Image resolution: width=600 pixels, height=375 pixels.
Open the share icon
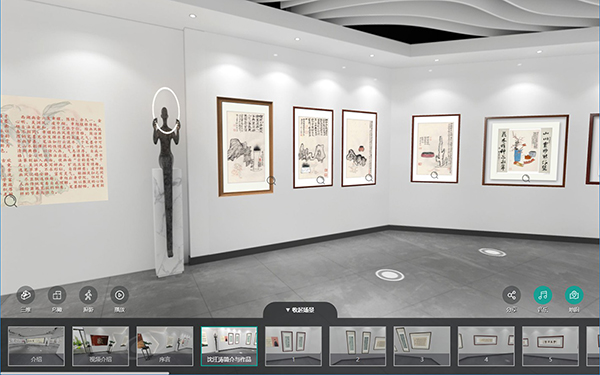point(512,295)
